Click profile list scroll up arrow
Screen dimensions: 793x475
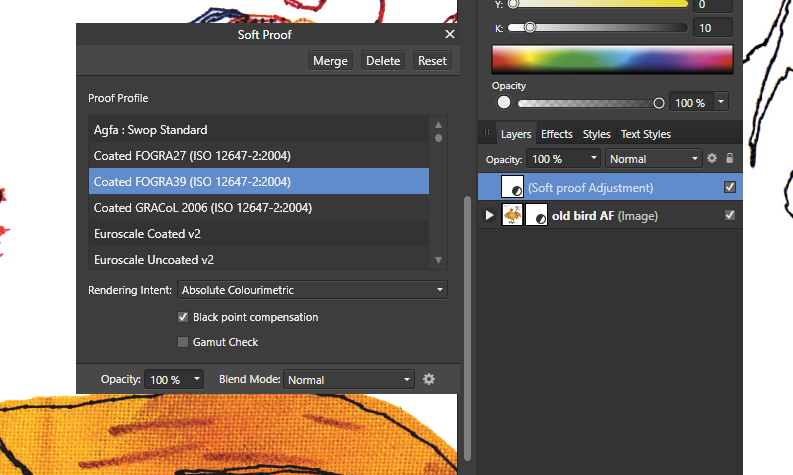tap(438, 124)
